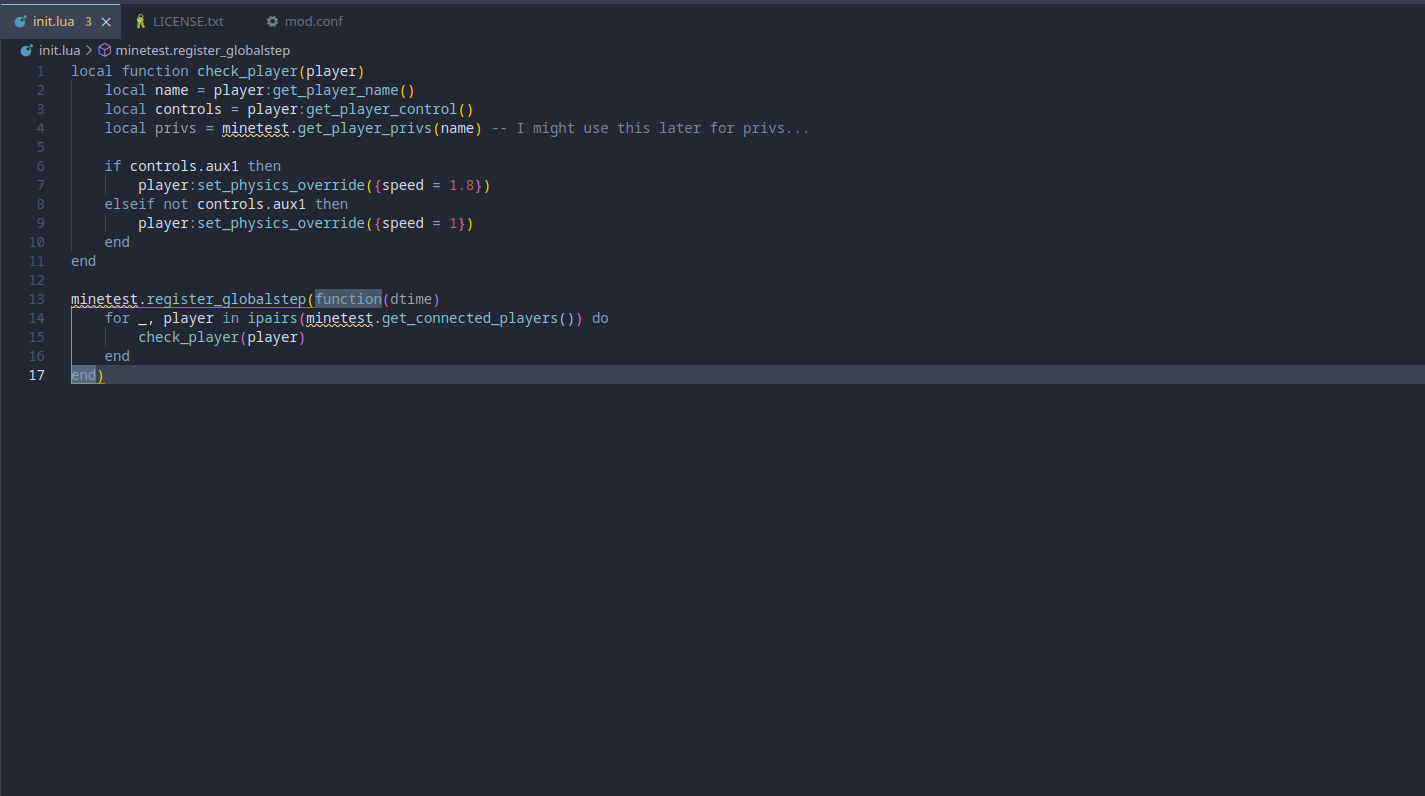Expand the minetest.register_globalstep breadcrumb symbol list
This screenshot has width=1425, height=796.
point(202,50)
